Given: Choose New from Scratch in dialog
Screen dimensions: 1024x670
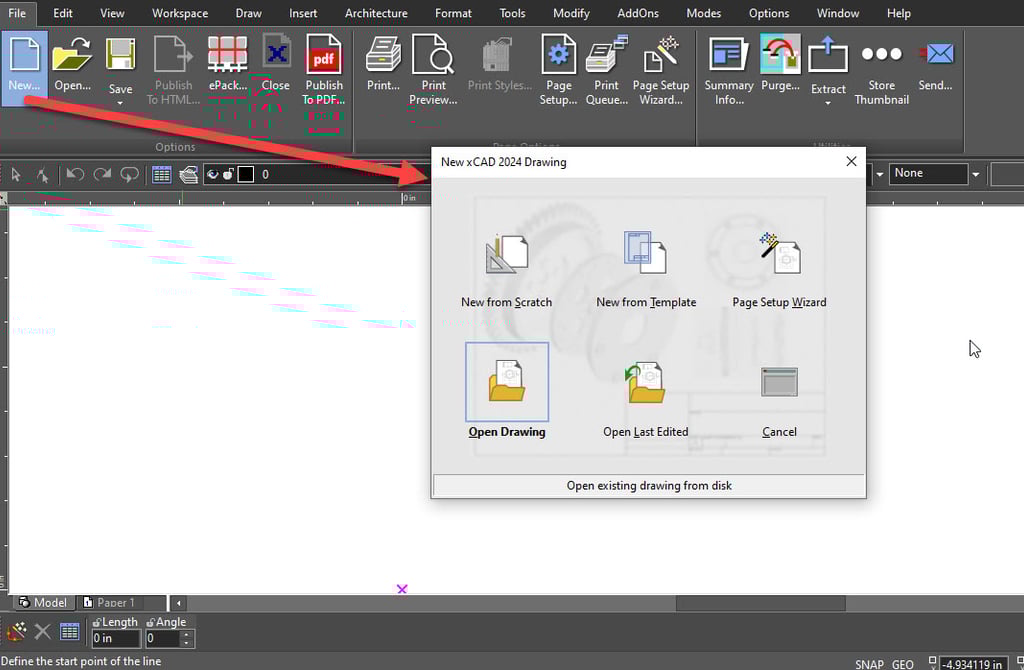Looking at the screenshot, I should coord(507,272).
